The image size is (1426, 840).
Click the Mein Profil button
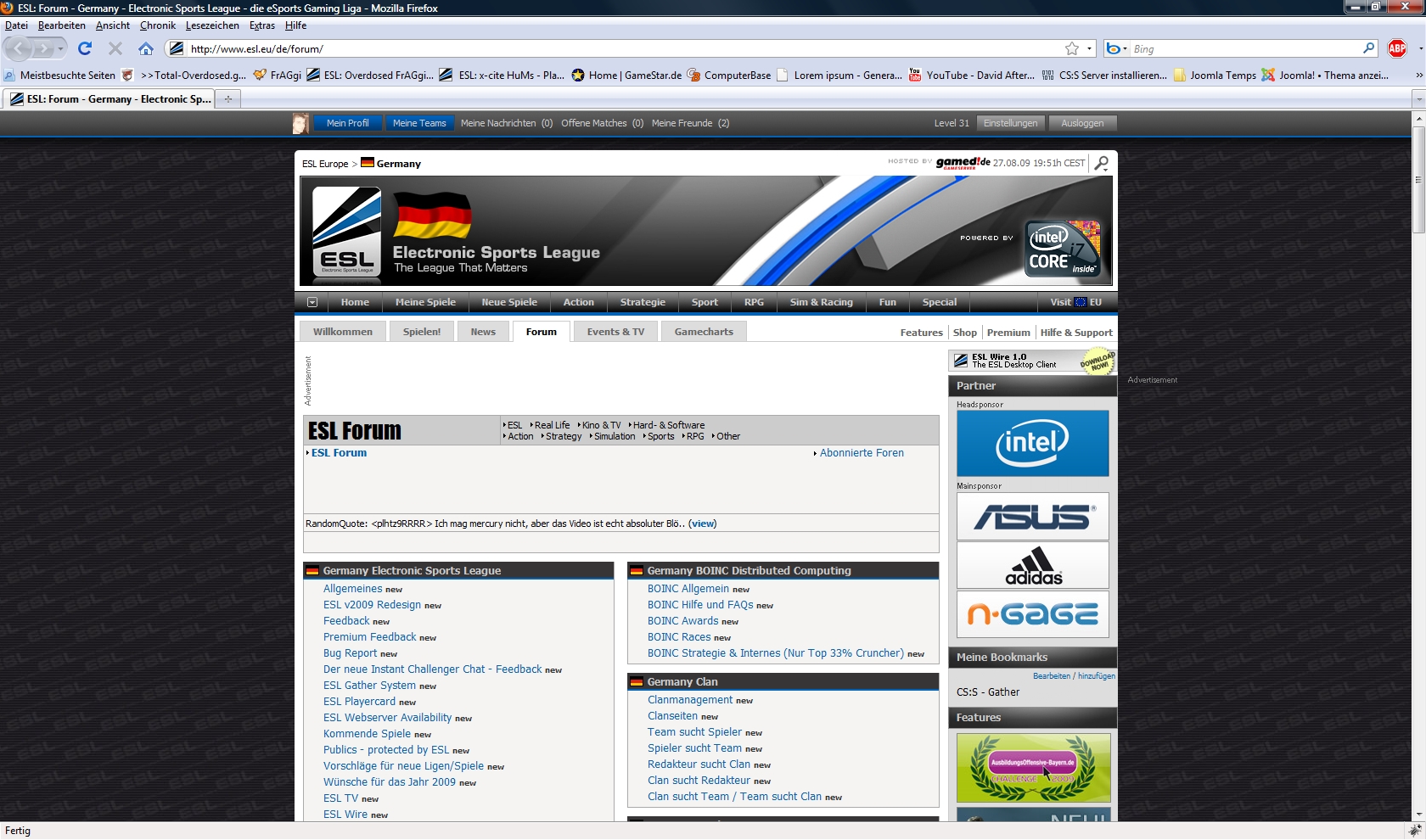[x=347, y=123]
